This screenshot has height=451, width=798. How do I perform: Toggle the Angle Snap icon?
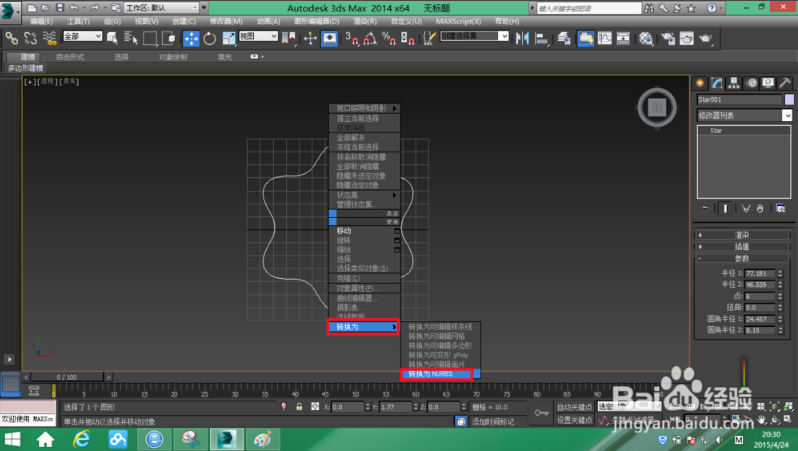point(370,38)
